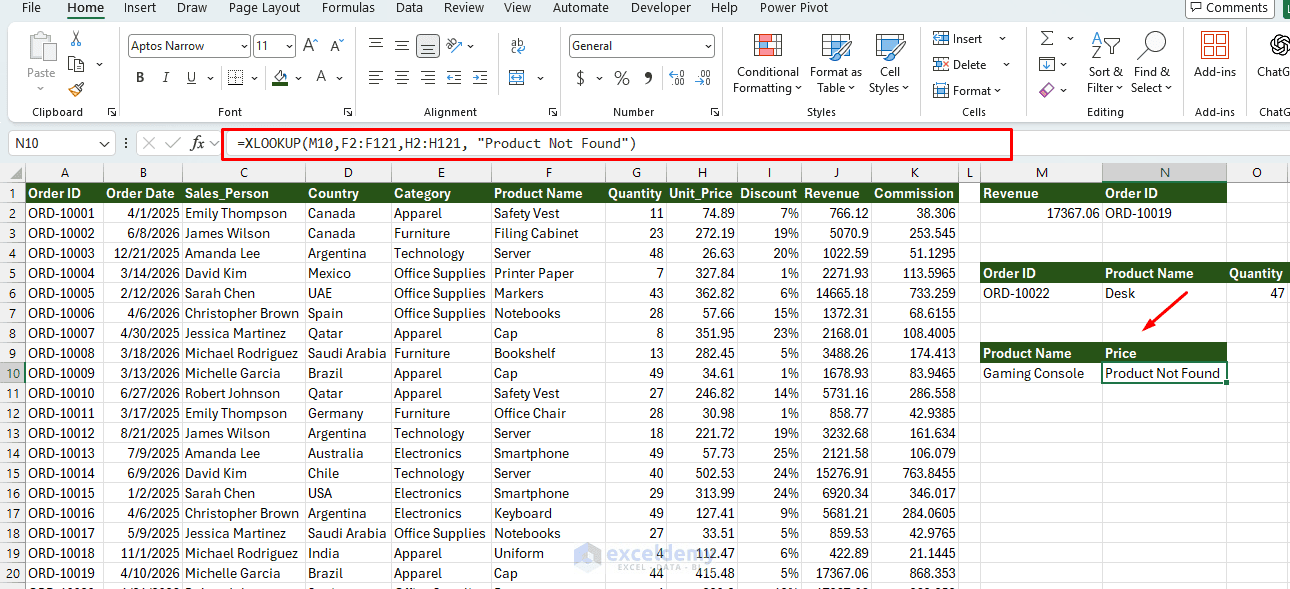Open Alignment settings dialog launcher

(x=553, y=112)
